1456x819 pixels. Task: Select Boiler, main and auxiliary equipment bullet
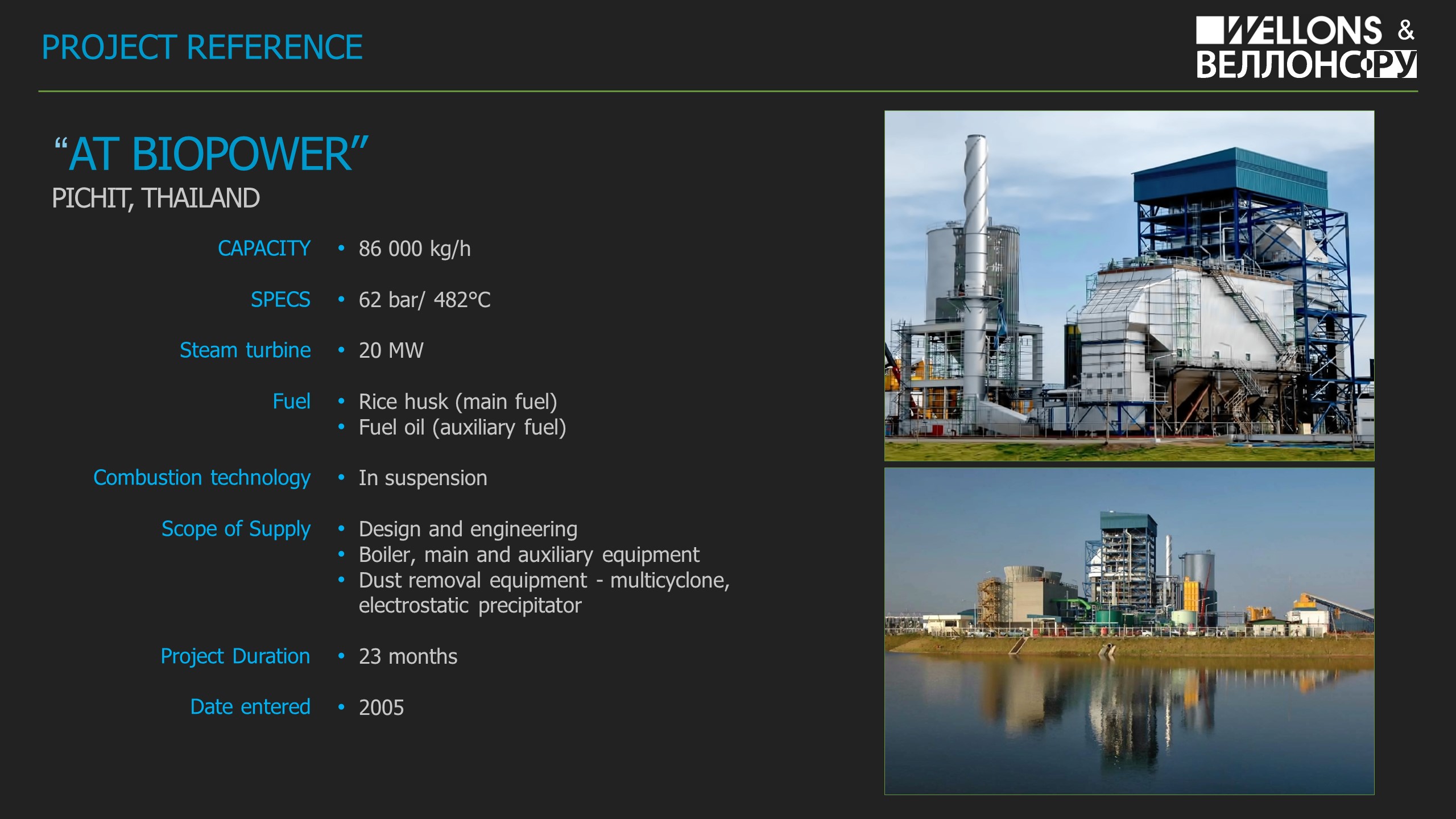(x=529, y=555)
